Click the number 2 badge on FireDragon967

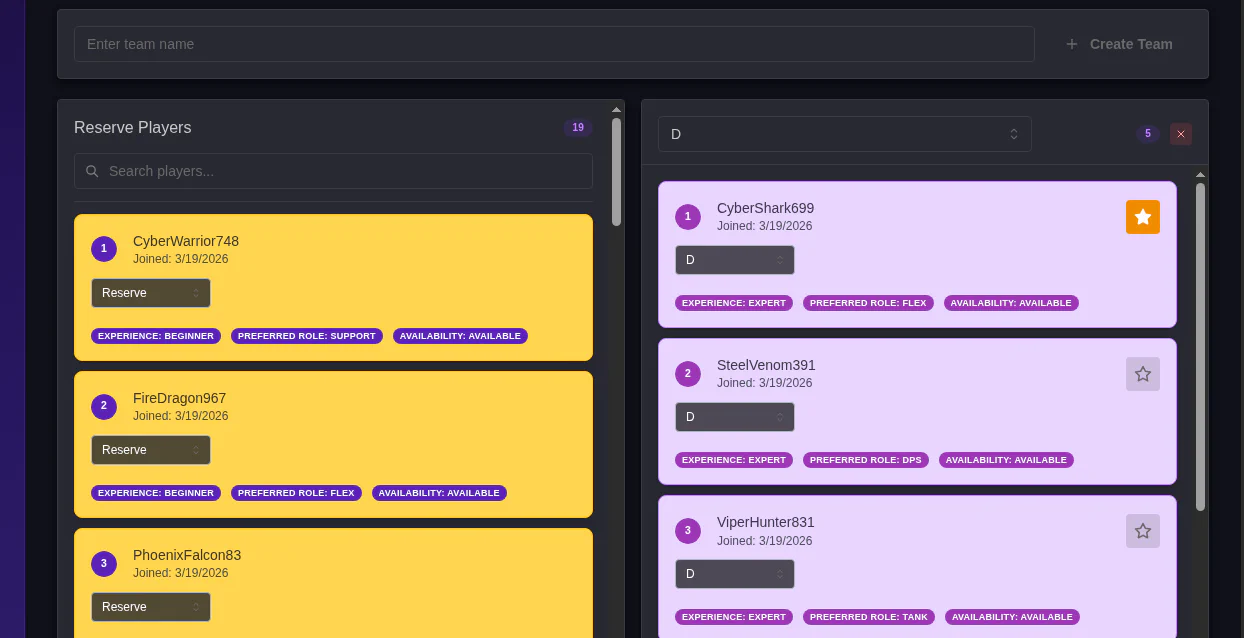click(104, 406)
